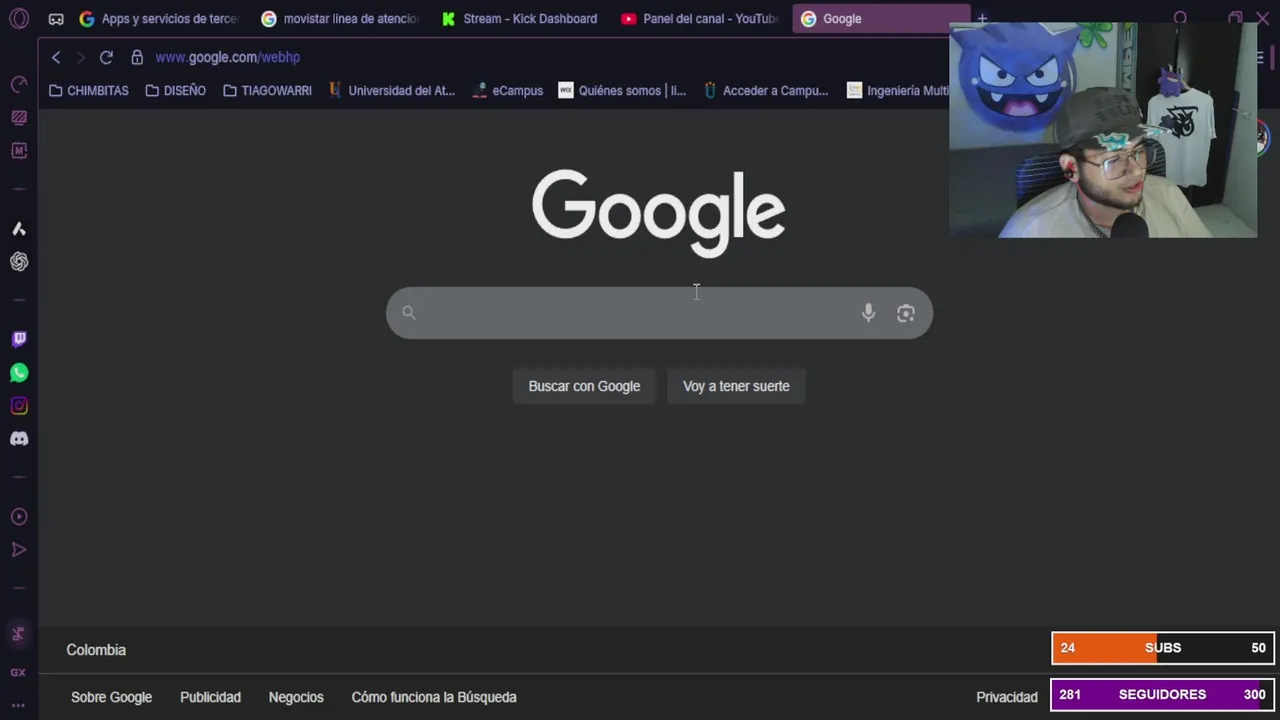View site security lock info
Viewport: 1280px width, 720px height.
[x=137, y=57]
